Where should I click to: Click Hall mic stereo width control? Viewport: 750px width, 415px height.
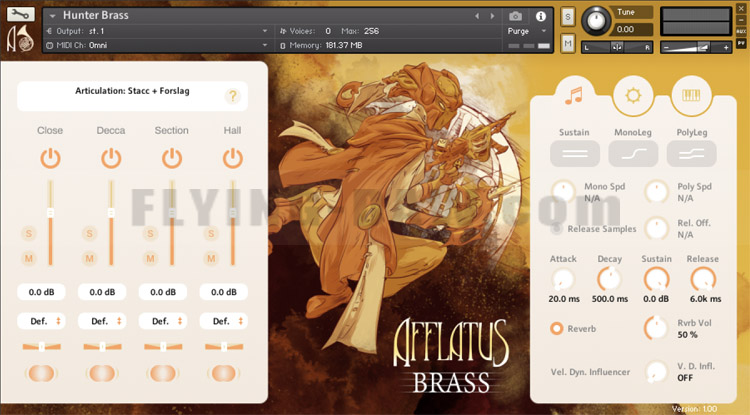click(x=224, y=373)
